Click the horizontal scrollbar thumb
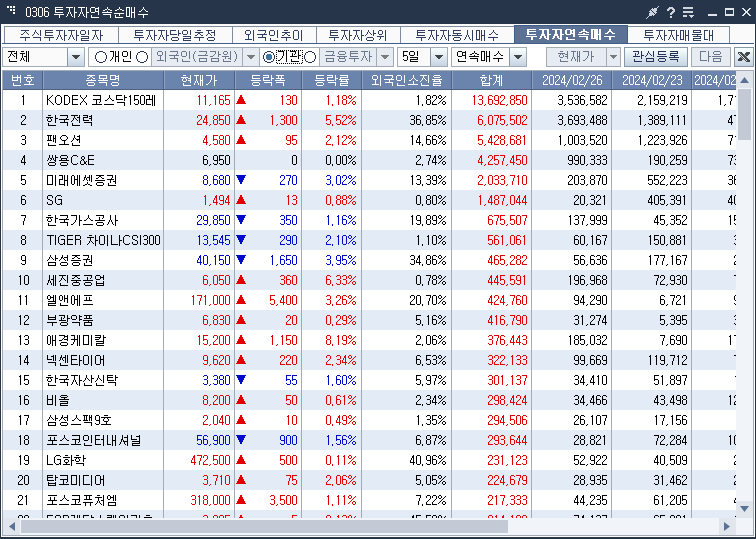The image size is (756, 539). 264,526
